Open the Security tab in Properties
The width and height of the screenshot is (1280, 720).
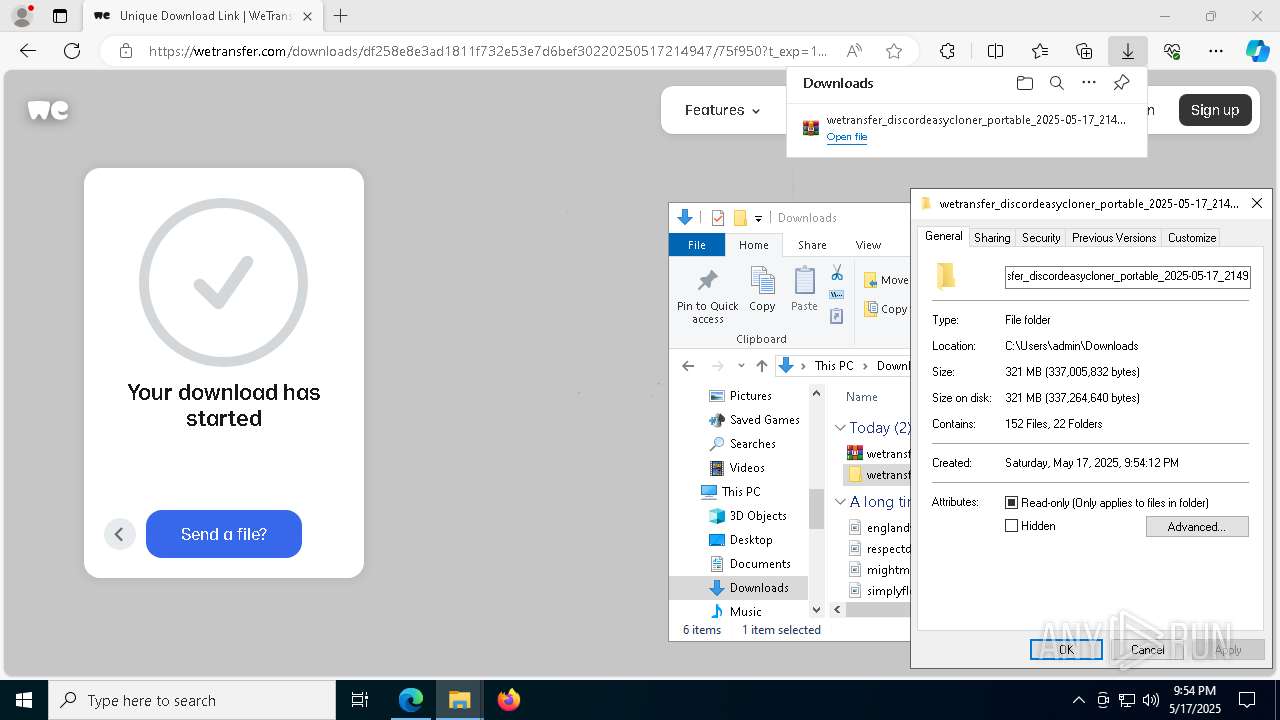pyautogui.click(x=1041, y=238)
